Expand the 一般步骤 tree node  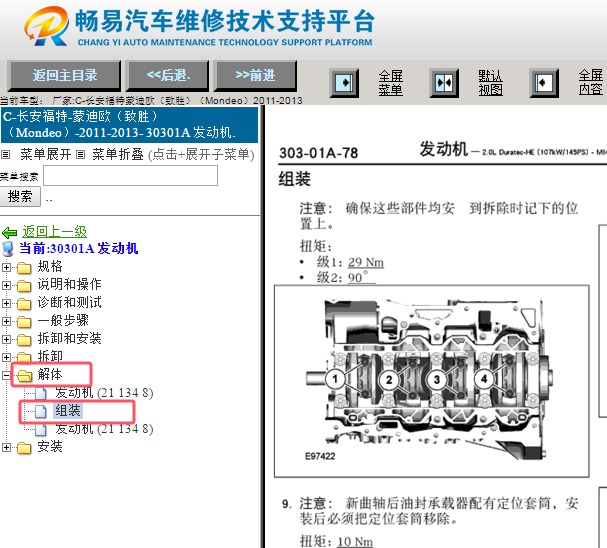point(6,322)
